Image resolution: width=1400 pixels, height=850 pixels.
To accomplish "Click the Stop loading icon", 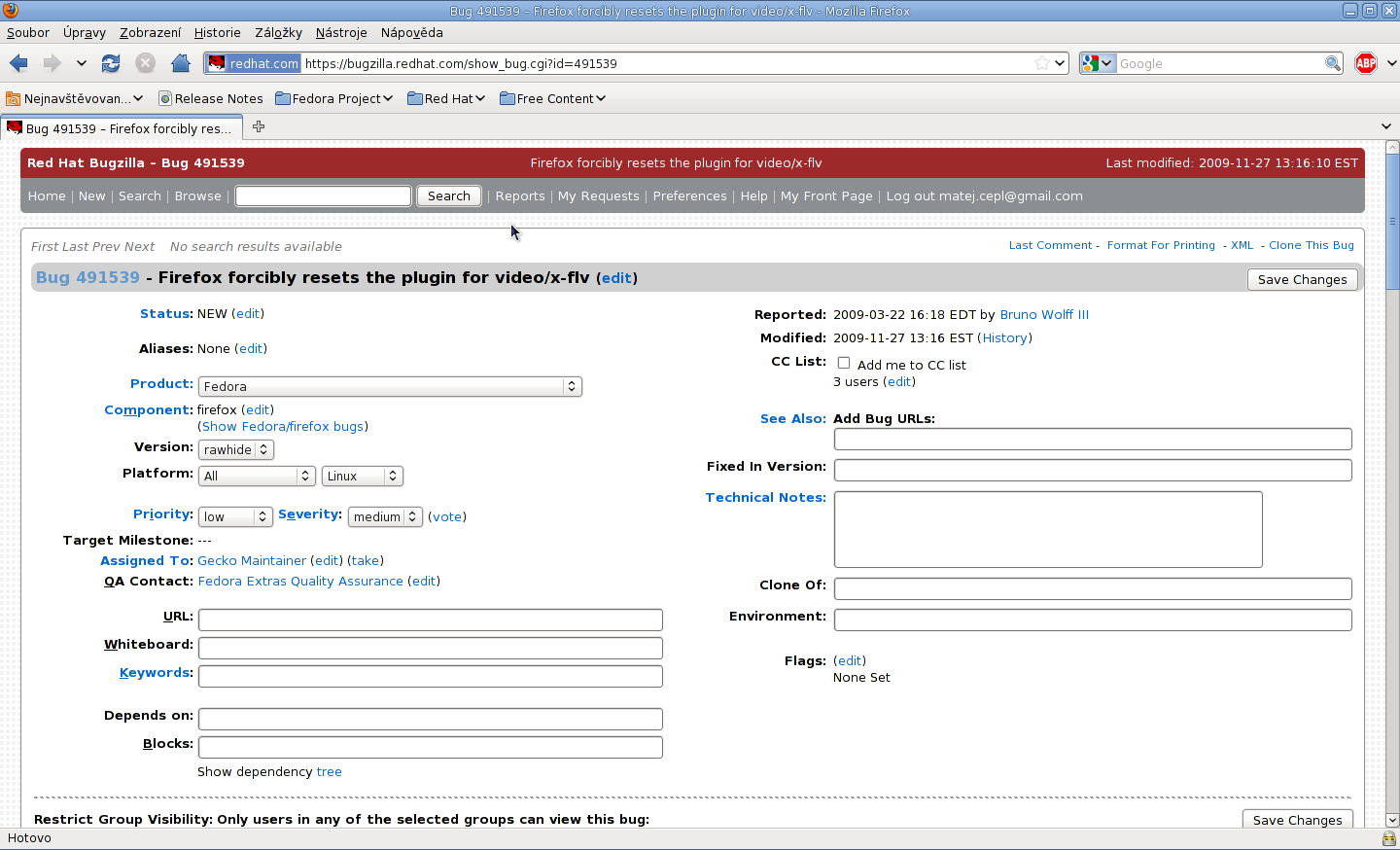I will coord(146,63).
